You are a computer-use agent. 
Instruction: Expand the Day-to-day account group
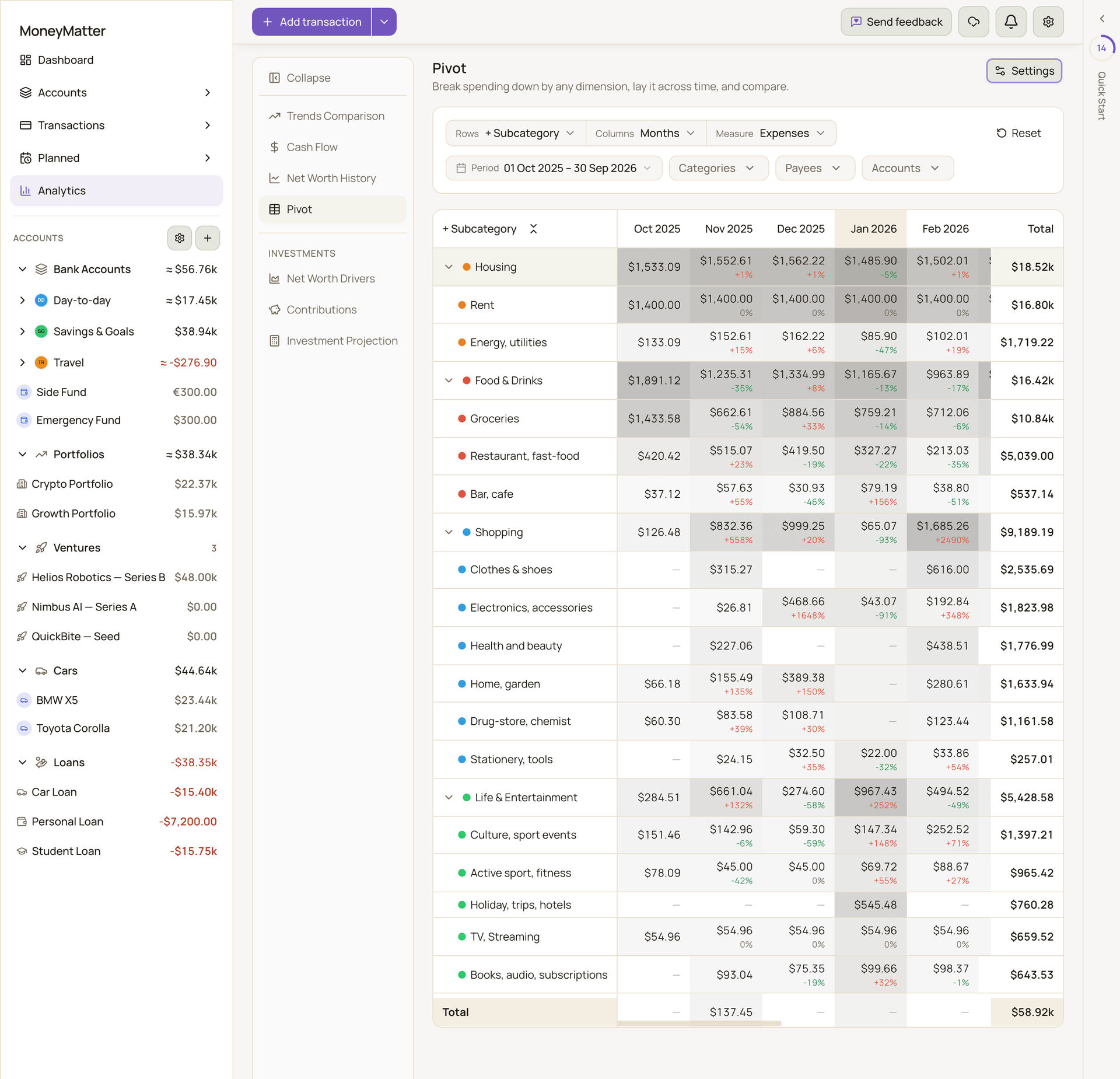22,300
